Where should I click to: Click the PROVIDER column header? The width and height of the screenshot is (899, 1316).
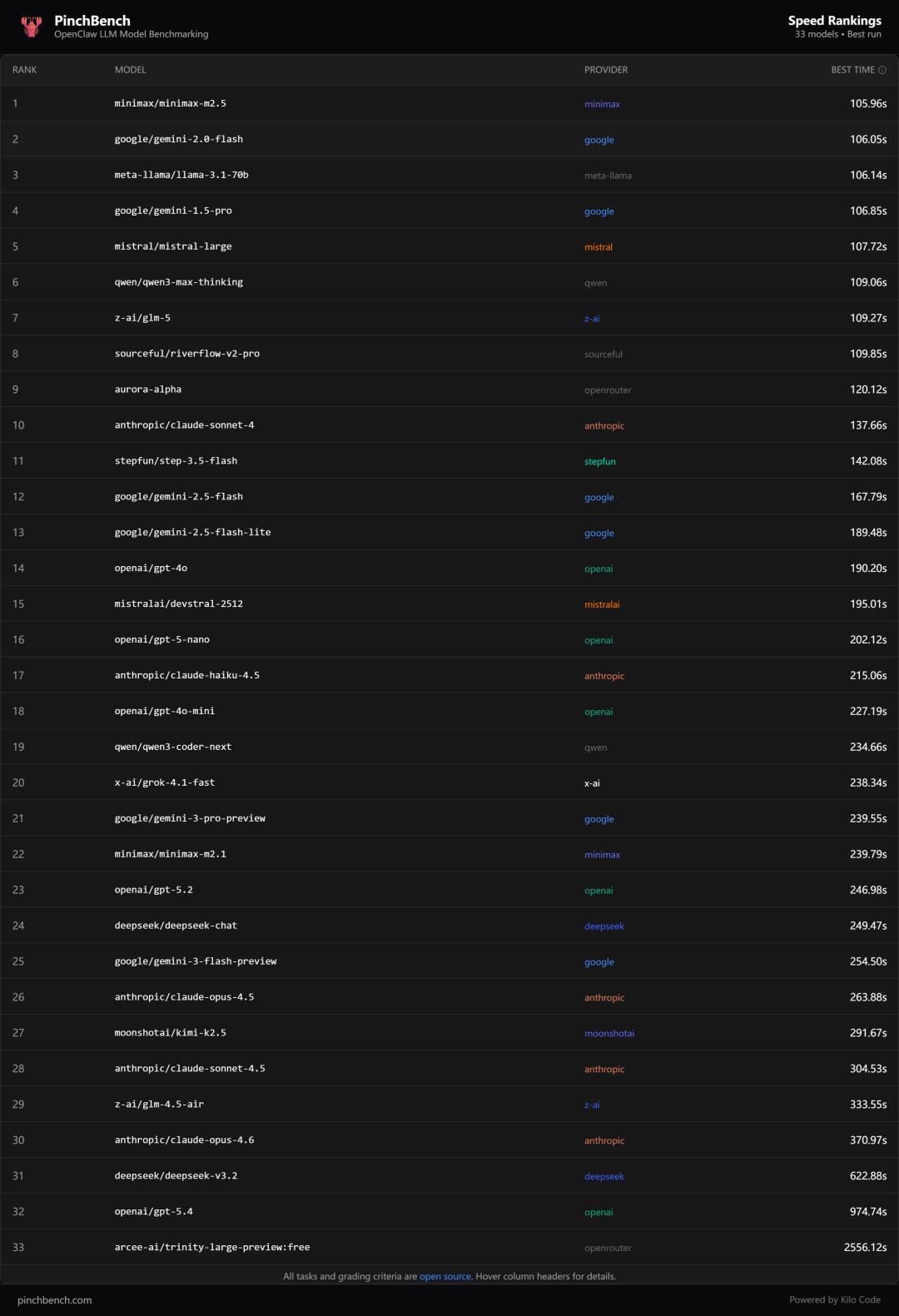coord(606,70)
